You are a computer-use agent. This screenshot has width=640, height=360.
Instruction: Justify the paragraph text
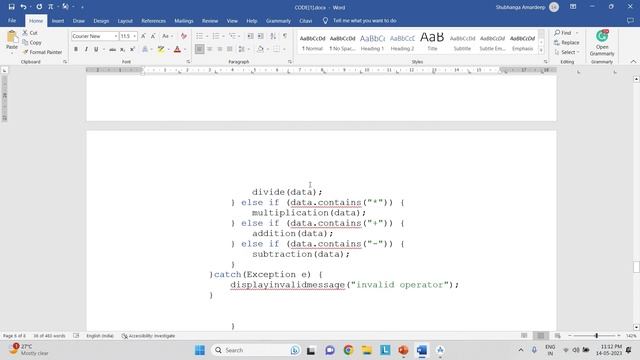click(x=229, y=49)
